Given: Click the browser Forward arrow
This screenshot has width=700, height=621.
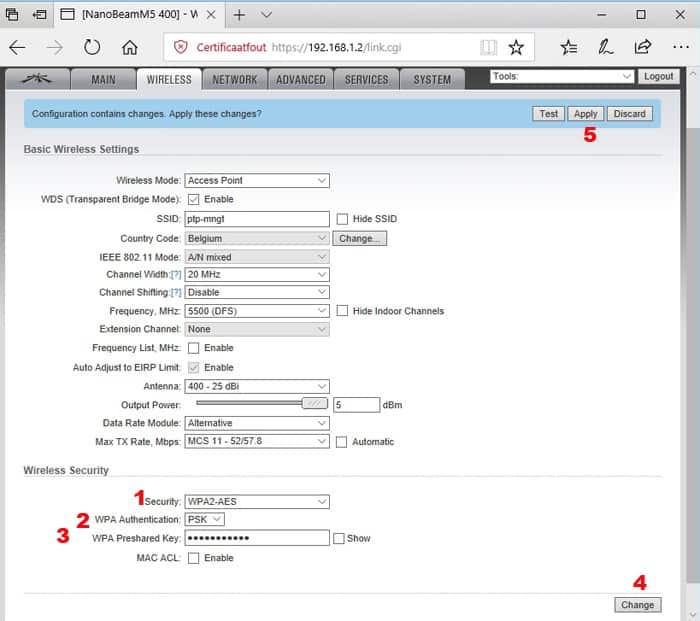Looking at the screenshot, I should 55,47.
